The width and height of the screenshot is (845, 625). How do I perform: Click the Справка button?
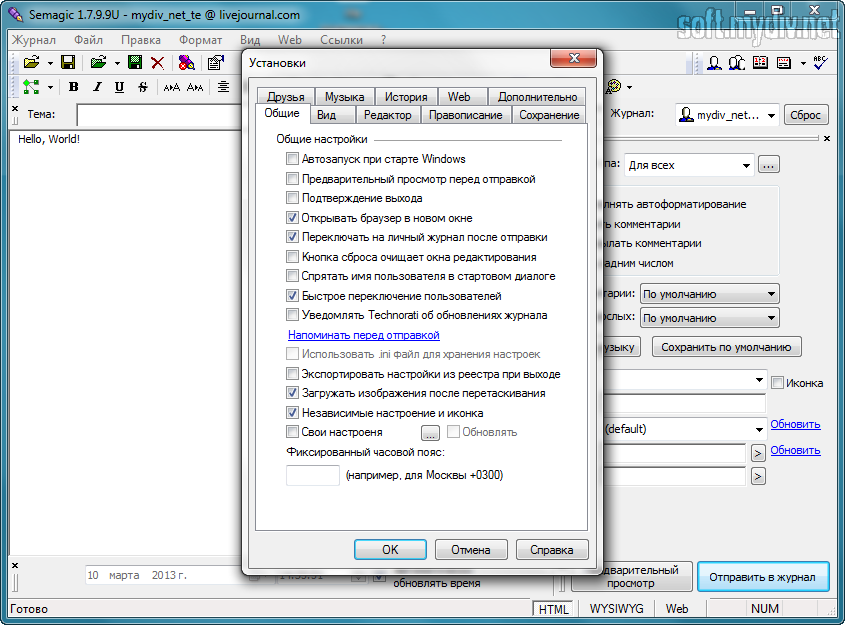tap(552, 550)
